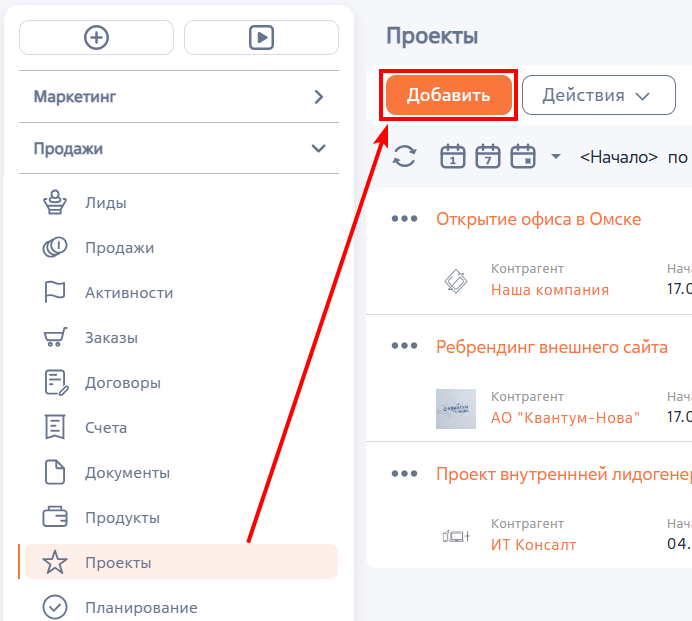Viewport: 692px width, 621px height.
Task: Click the shopping cart Заказы icon
Action: tap(55, 337)
